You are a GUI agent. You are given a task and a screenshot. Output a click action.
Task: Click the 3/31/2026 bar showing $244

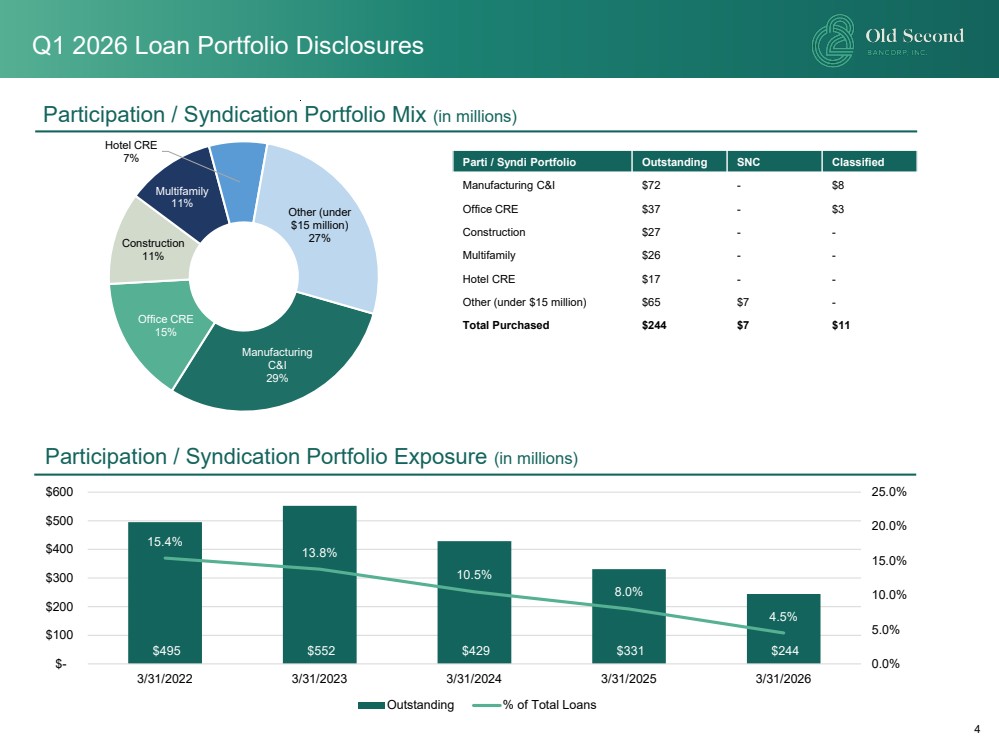pos(784,628)
